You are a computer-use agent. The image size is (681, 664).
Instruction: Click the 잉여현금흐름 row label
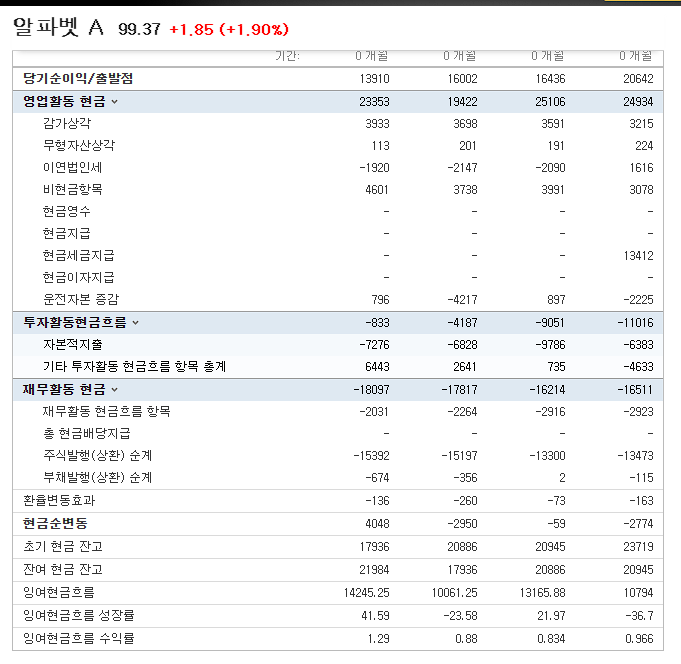(59, 593)
